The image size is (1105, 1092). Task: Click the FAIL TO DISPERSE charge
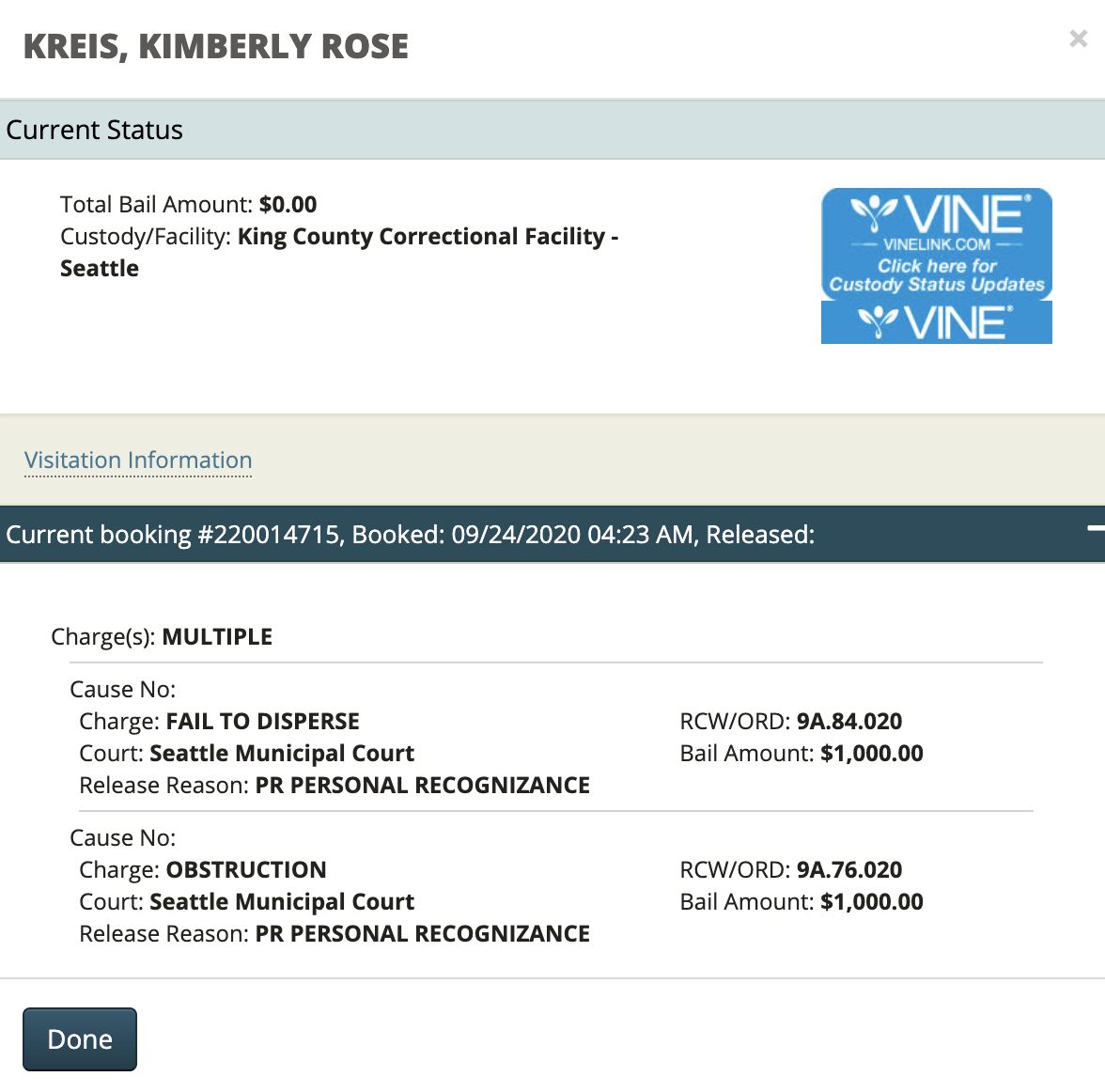pos(262,721)
